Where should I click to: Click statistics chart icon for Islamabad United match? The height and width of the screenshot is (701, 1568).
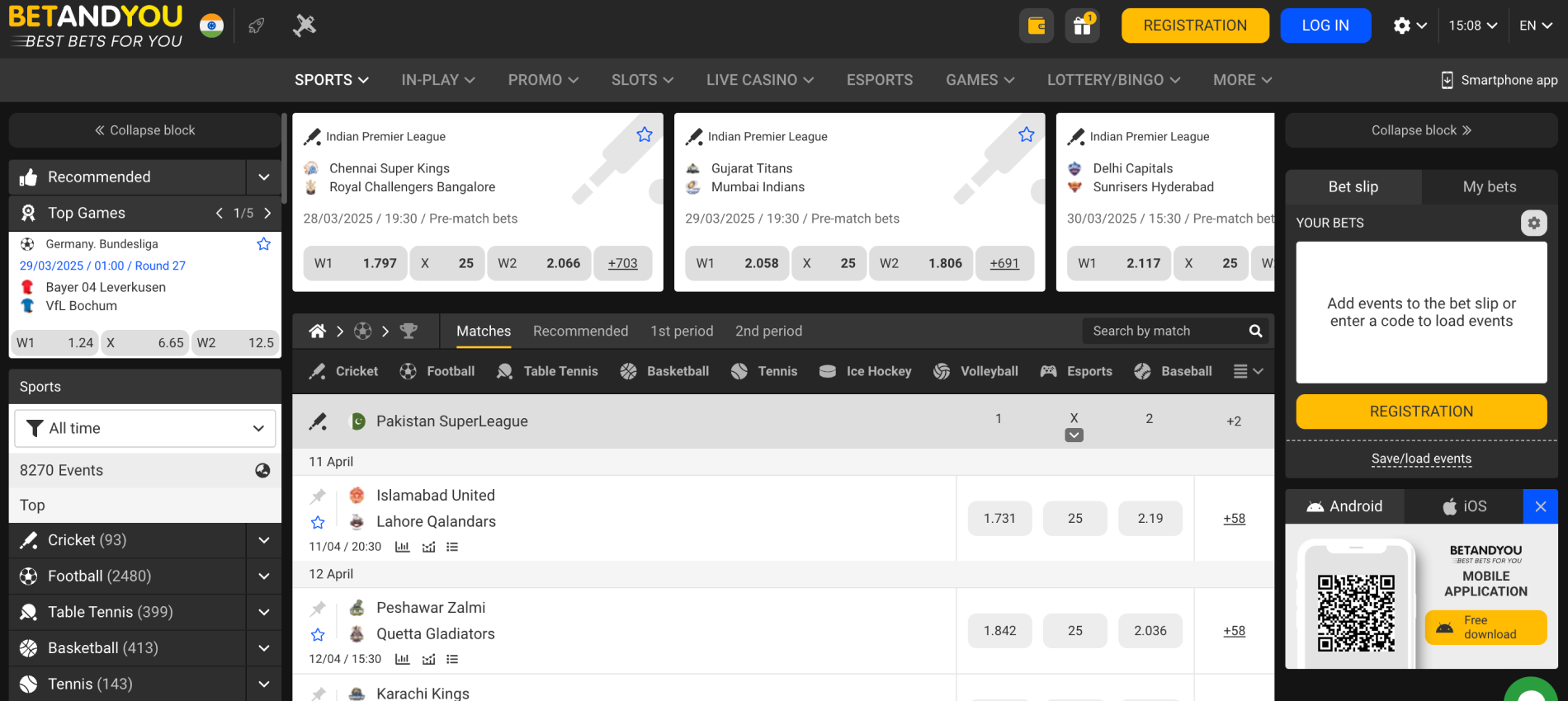(x=402, y=547)
